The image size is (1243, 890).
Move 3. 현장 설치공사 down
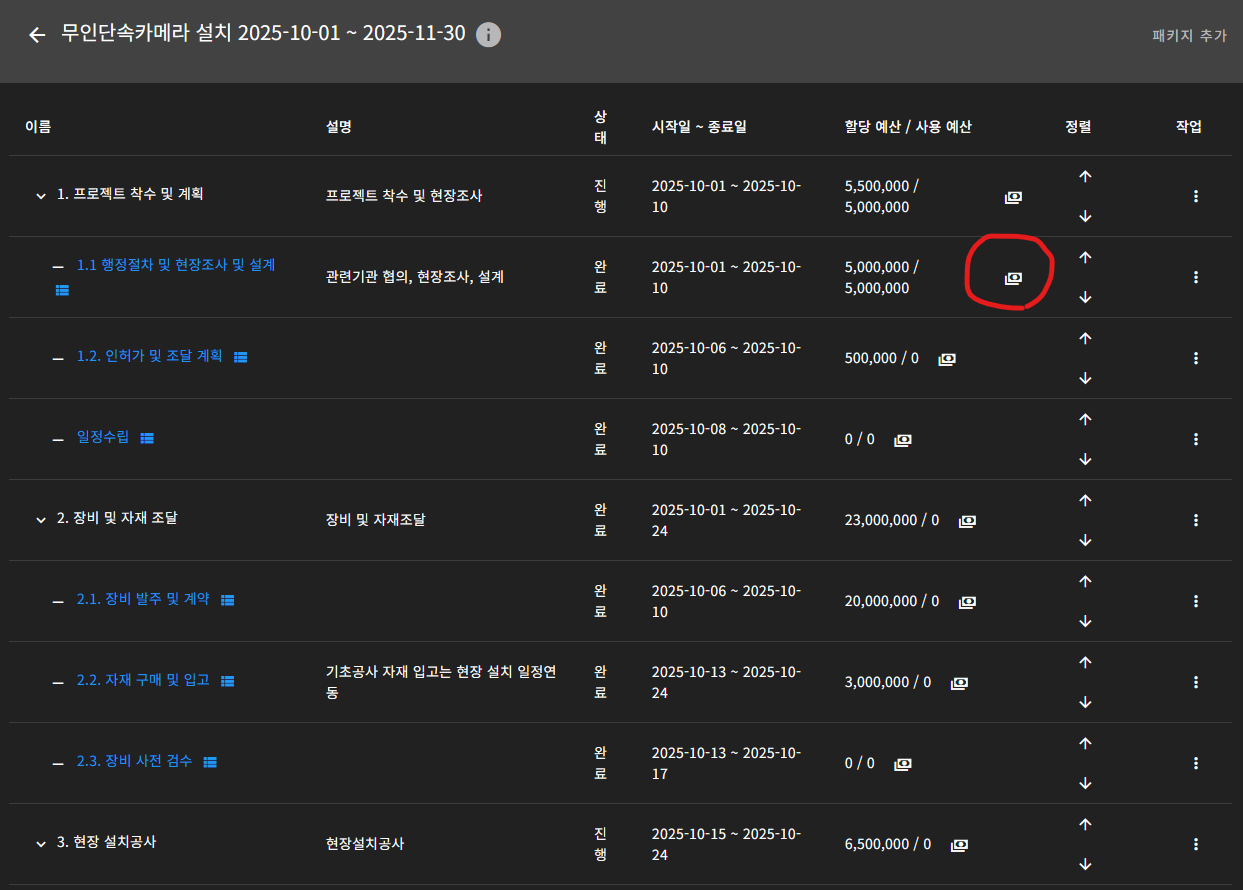click(1085, 864)
